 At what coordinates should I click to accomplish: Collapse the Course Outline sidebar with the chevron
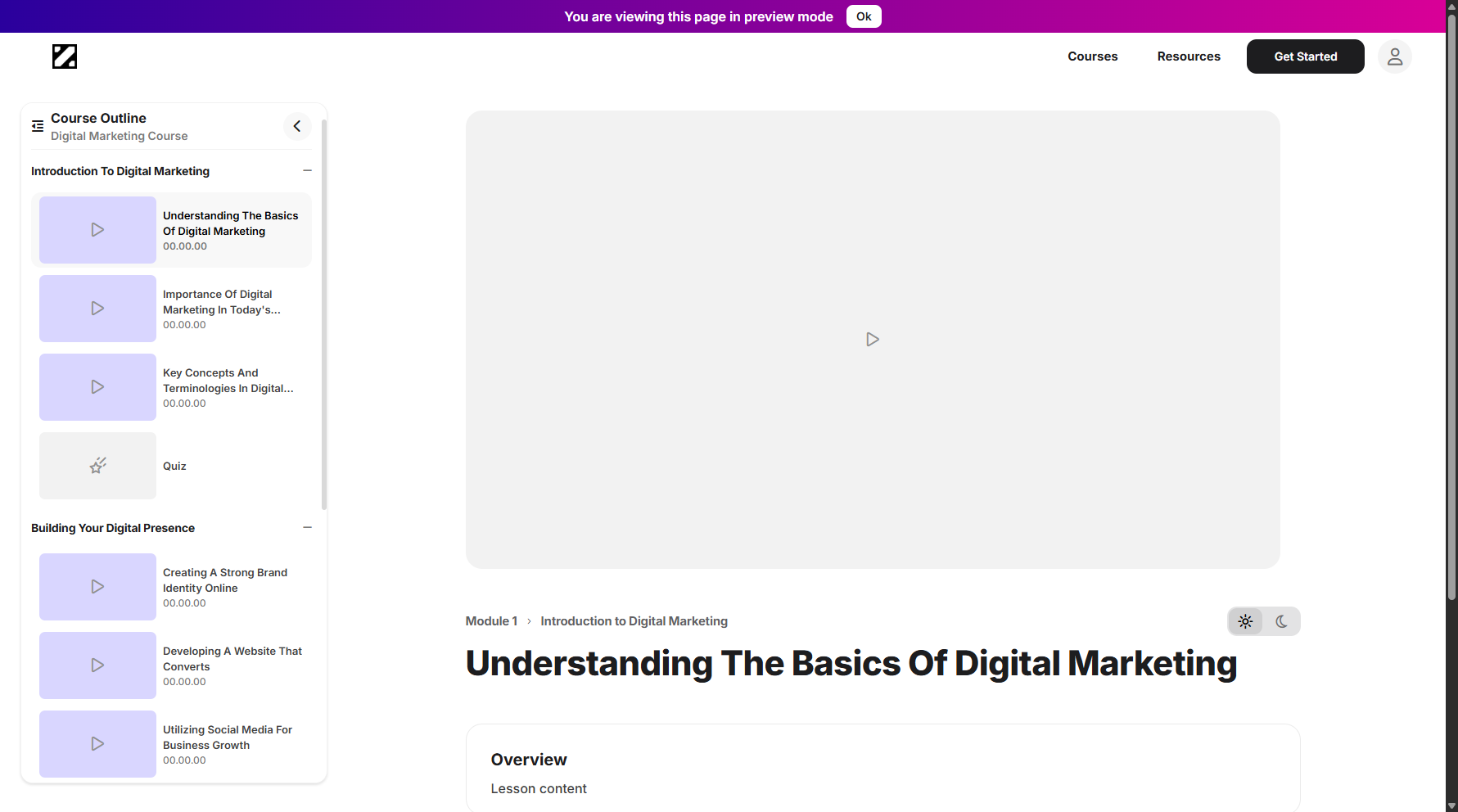click(x=297, y=126)
